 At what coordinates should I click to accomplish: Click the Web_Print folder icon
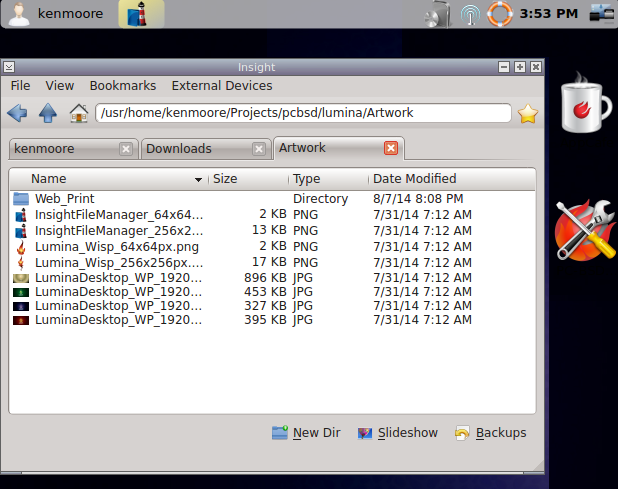pyautogui.click(x=21, y=199)
